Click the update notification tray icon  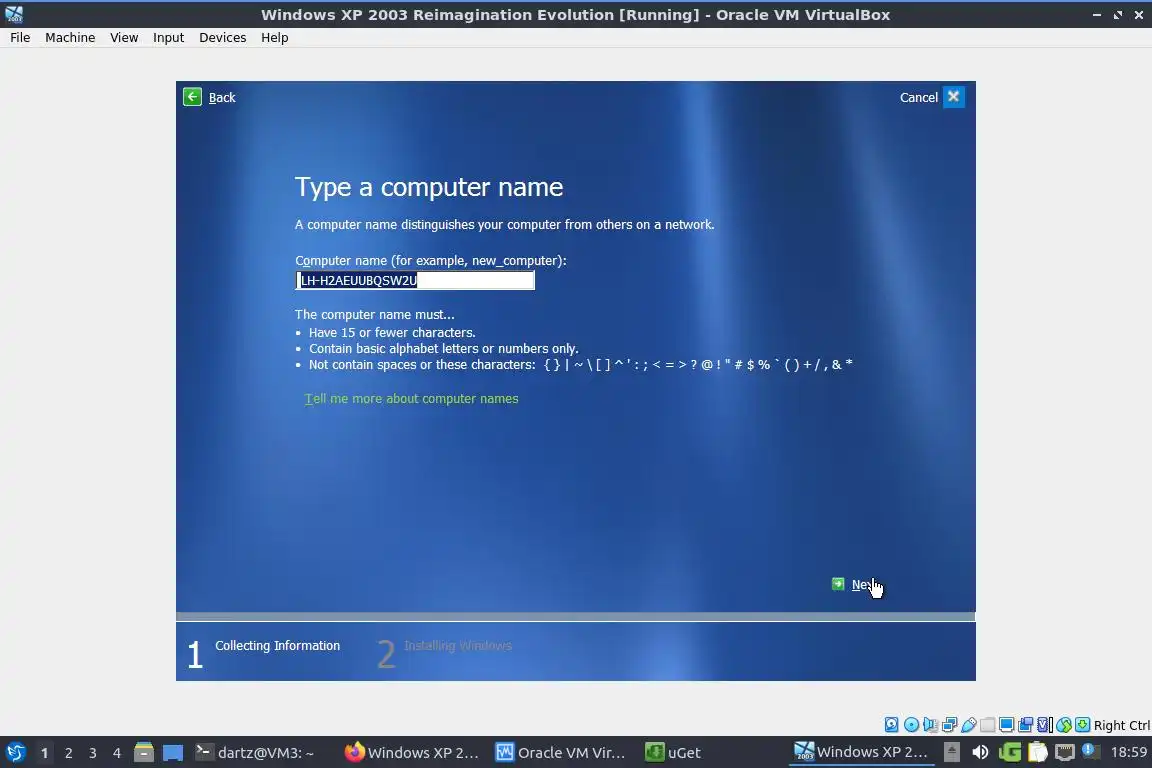point(1091,751)
